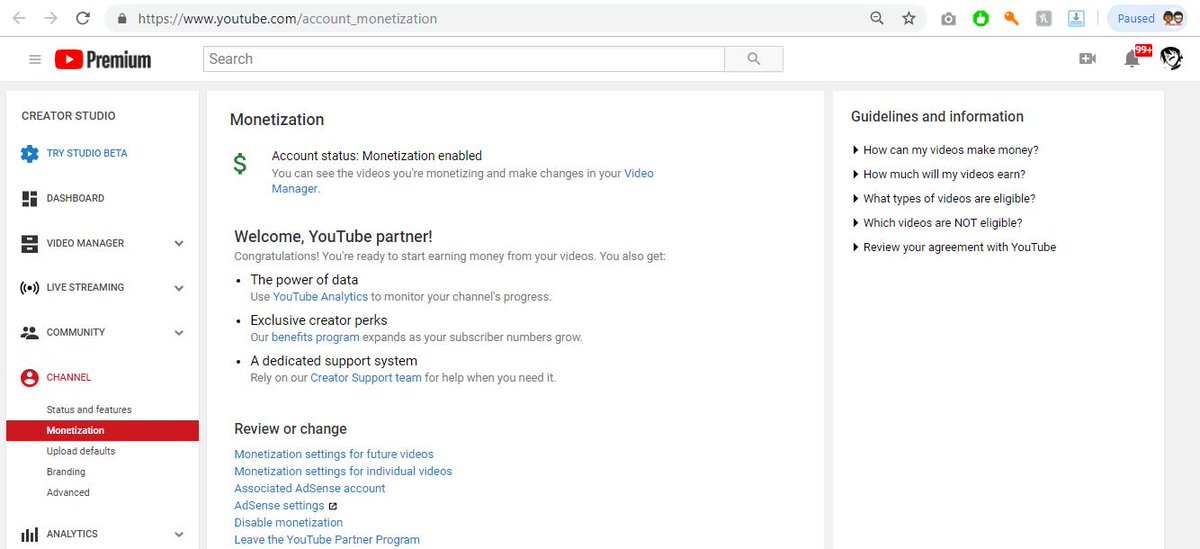This screenshot has width=1200, height=549.
Task: Open the Video Manager link
Action: [x=463, y=181]
